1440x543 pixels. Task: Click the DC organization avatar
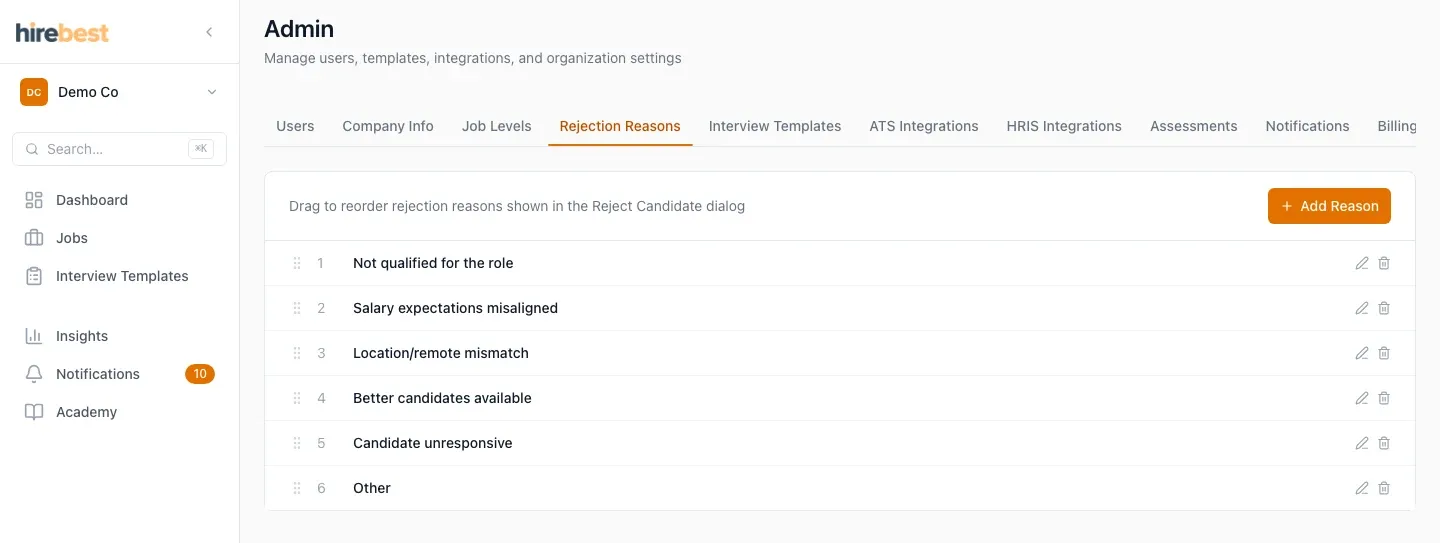point(34,92)
